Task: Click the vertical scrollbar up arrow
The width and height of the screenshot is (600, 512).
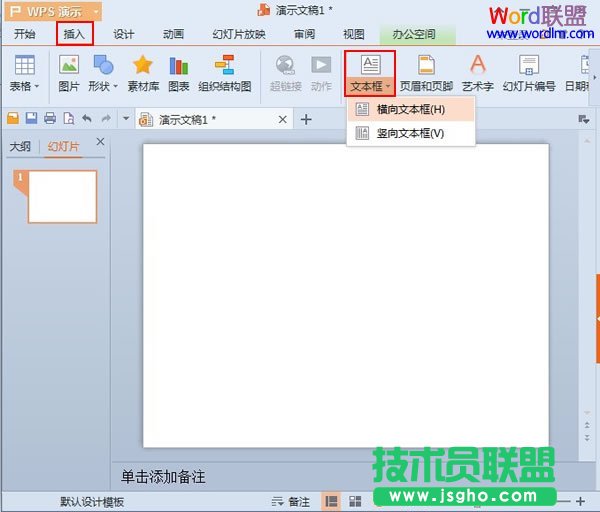Action: pyautogui.click(x=587, y=141)
